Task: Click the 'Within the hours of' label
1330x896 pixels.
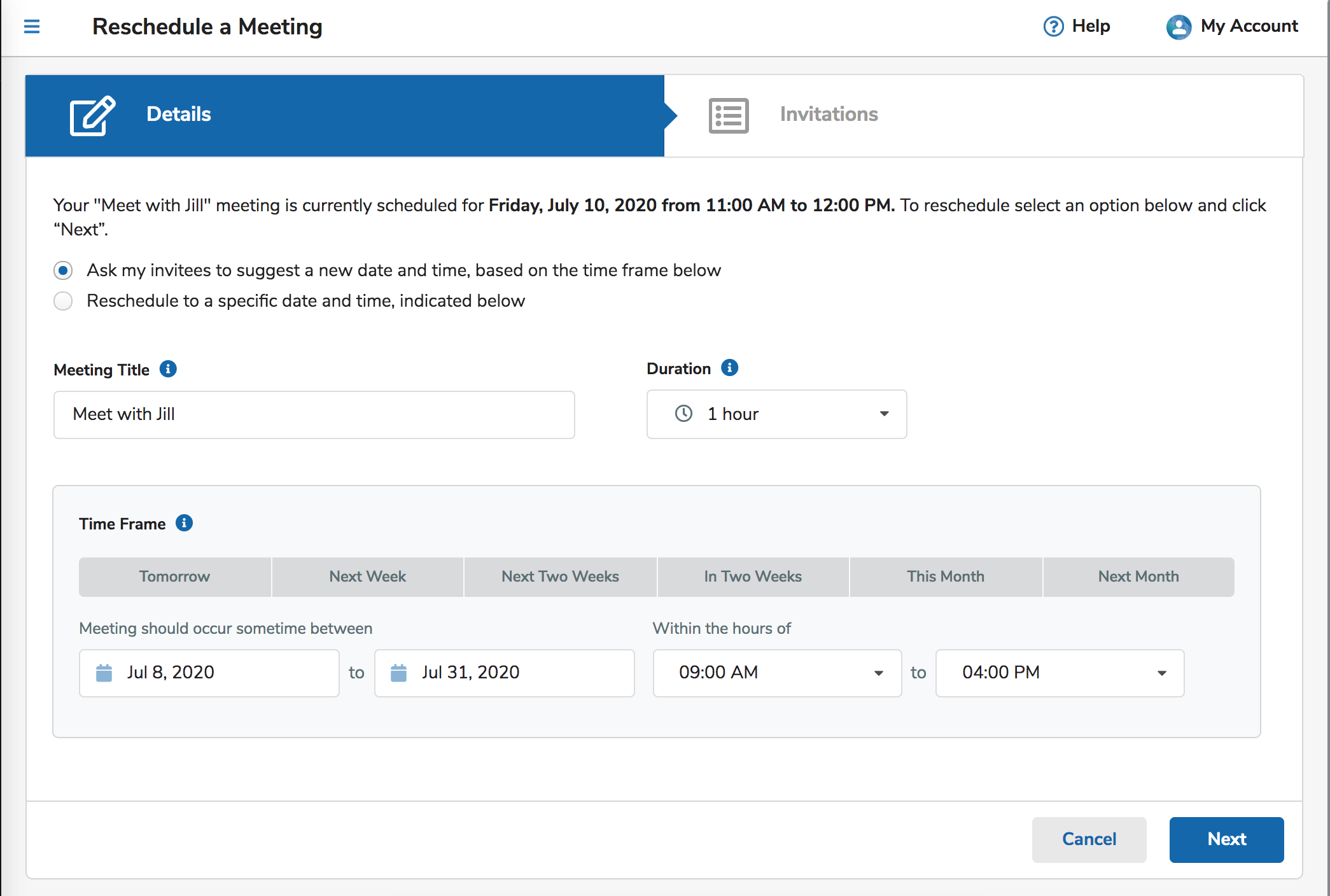Action: point(722,629)
